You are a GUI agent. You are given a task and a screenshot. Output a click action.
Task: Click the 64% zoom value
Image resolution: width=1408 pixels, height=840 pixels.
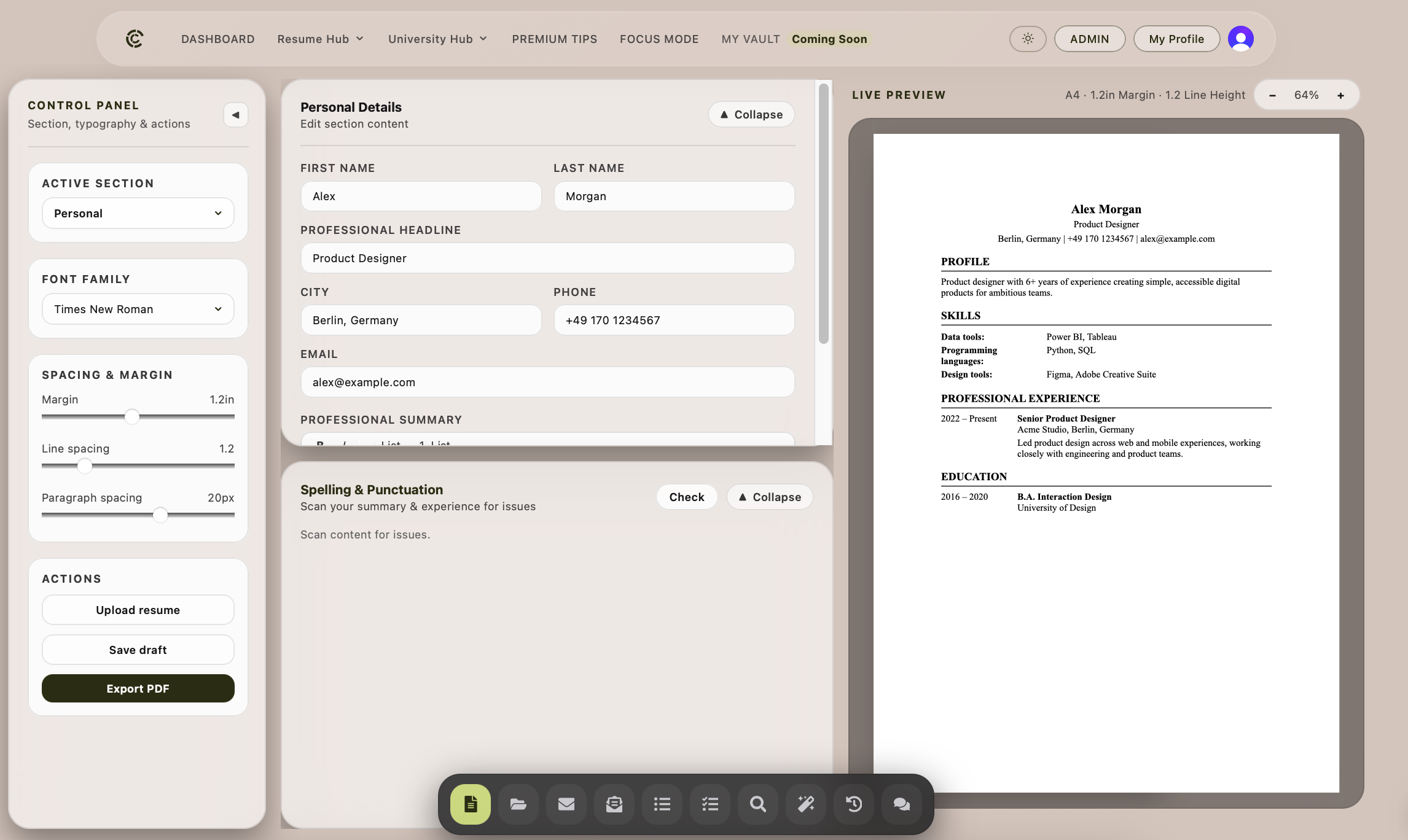(x=1307, y=95)
